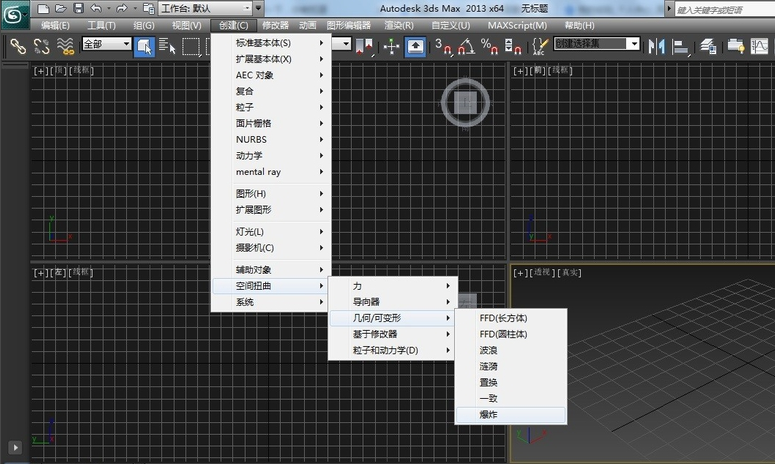The image size is (775, 464).
Task: Select the 波浪 space warp entry
Action: (x=511, y=350)
